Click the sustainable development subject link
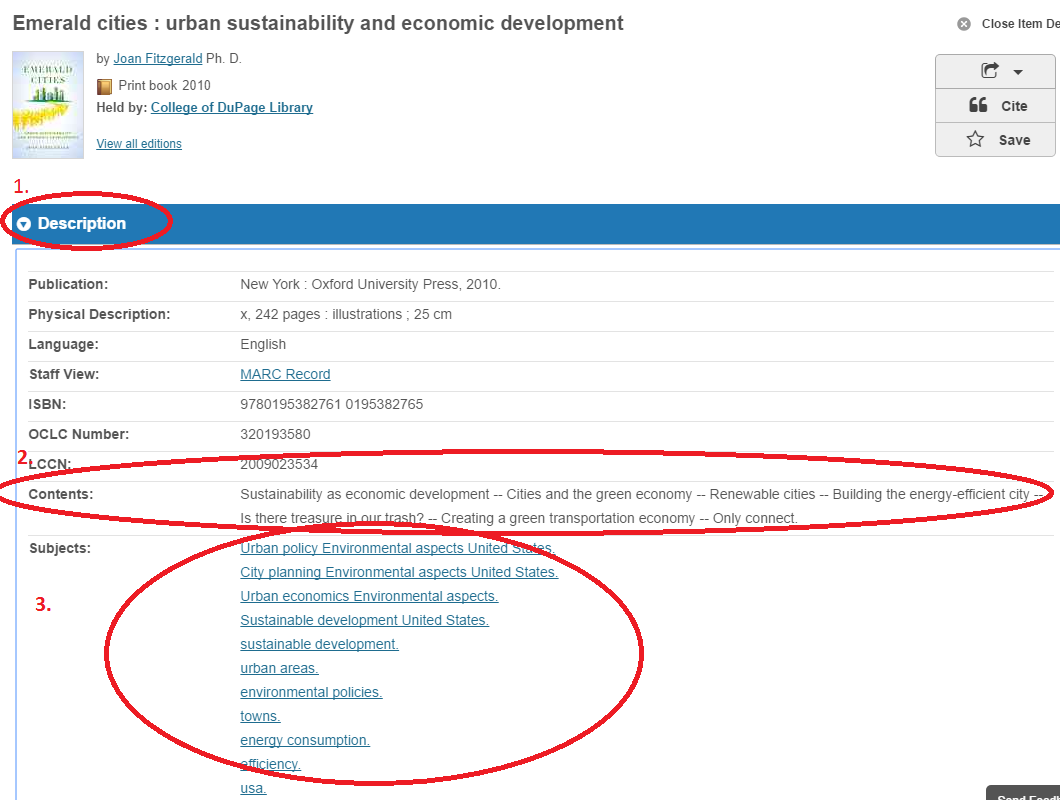 319,644
